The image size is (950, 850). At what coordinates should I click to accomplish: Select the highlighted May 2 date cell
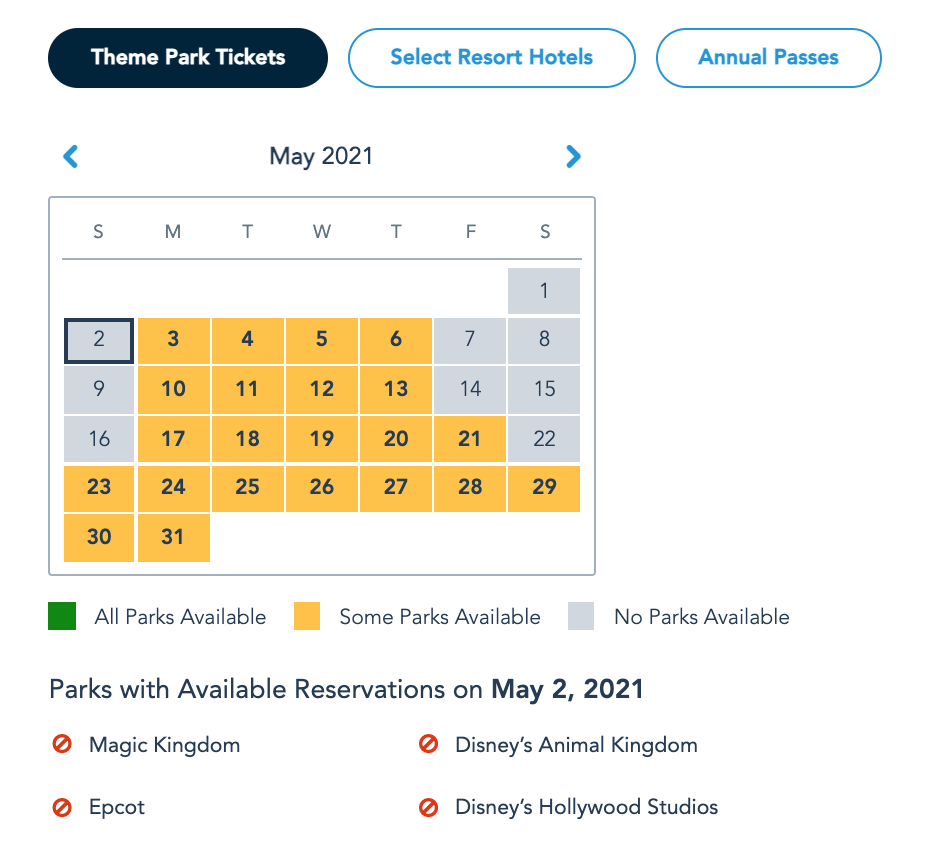click(99, 340)
